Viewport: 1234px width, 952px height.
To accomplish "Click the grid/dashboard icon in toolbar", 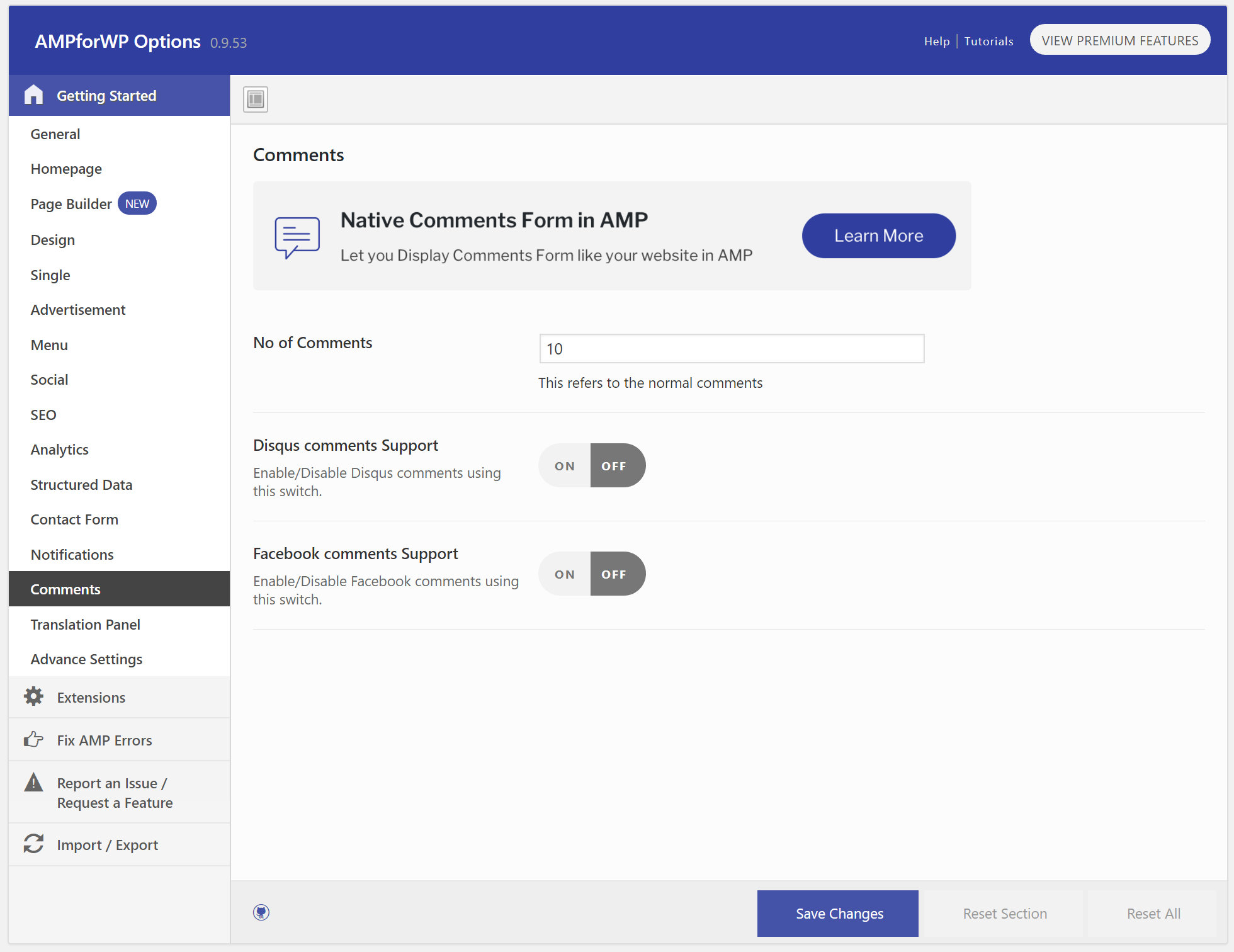I will pos(256,97).
